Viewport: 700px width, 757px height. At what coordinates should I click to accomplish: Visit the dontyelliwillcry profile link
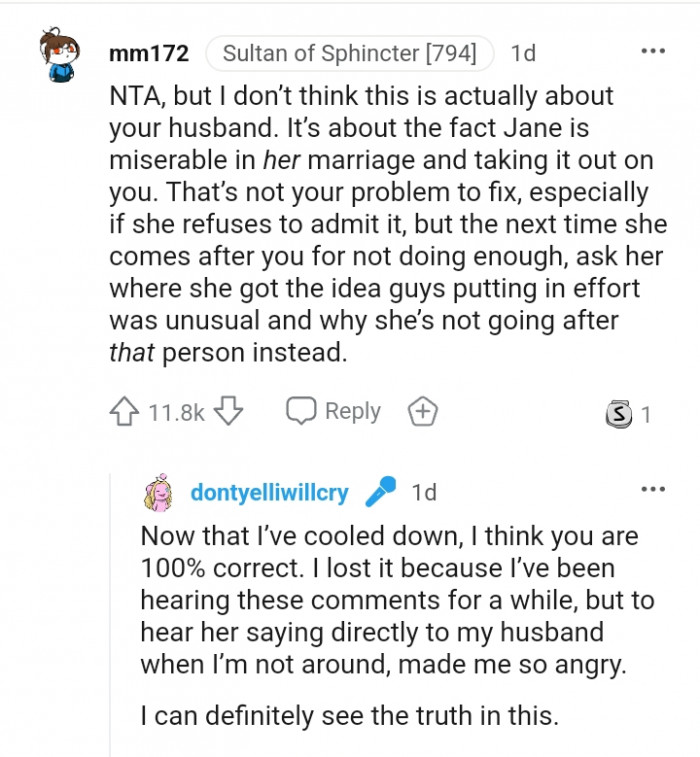pyautogui.click(x=269, y=492)
